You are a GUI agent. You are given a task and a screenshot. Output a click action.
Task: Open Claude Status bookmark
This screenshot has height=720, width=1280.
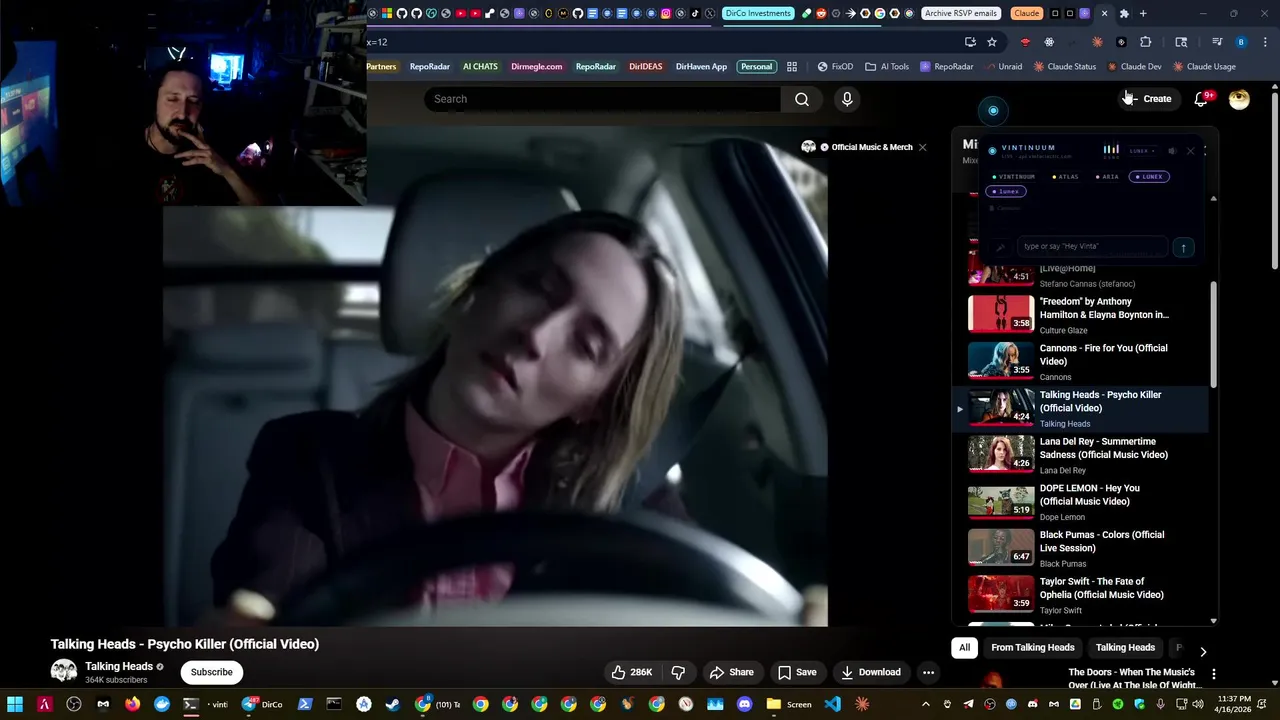coord(1065,67)
